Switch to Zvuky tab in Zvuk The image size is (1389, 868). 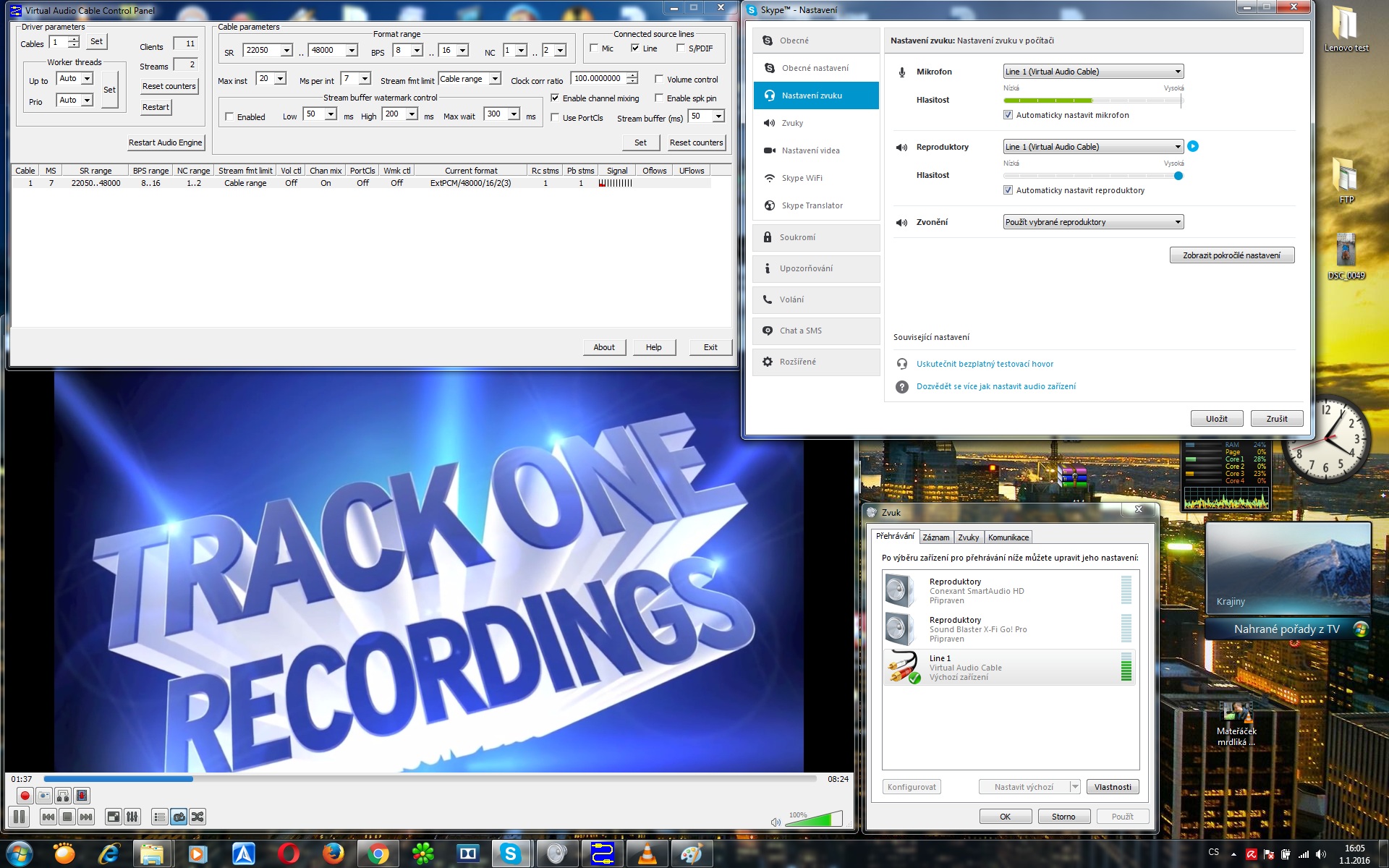[968, 537]
